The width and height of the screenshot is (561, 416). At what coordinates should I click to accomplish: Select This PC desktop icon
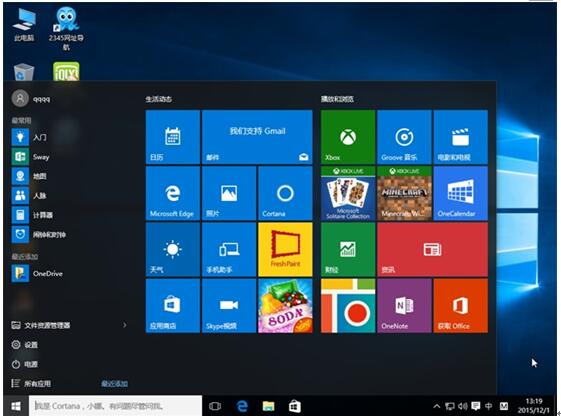(x=24, y=25)
